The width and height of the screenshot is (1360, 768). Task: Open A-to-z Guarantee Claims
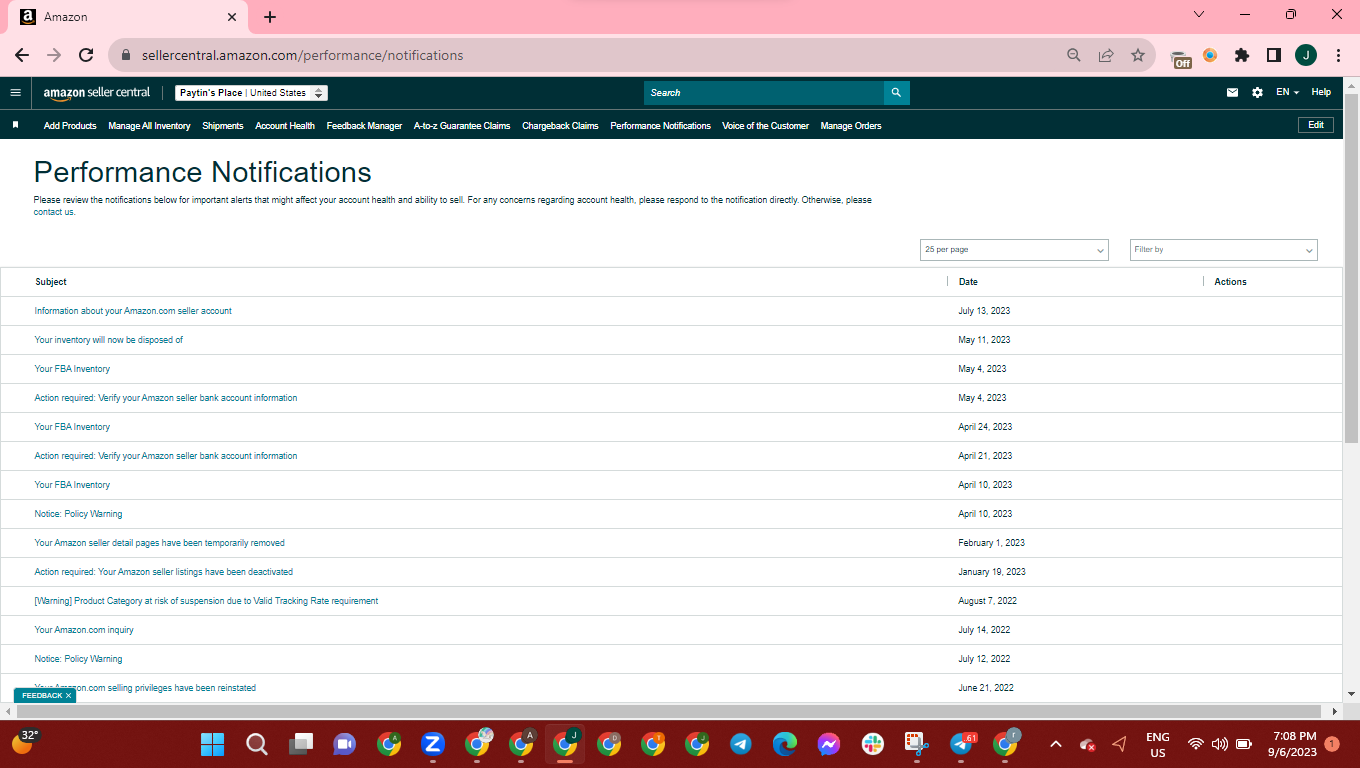tap(462, 126)
